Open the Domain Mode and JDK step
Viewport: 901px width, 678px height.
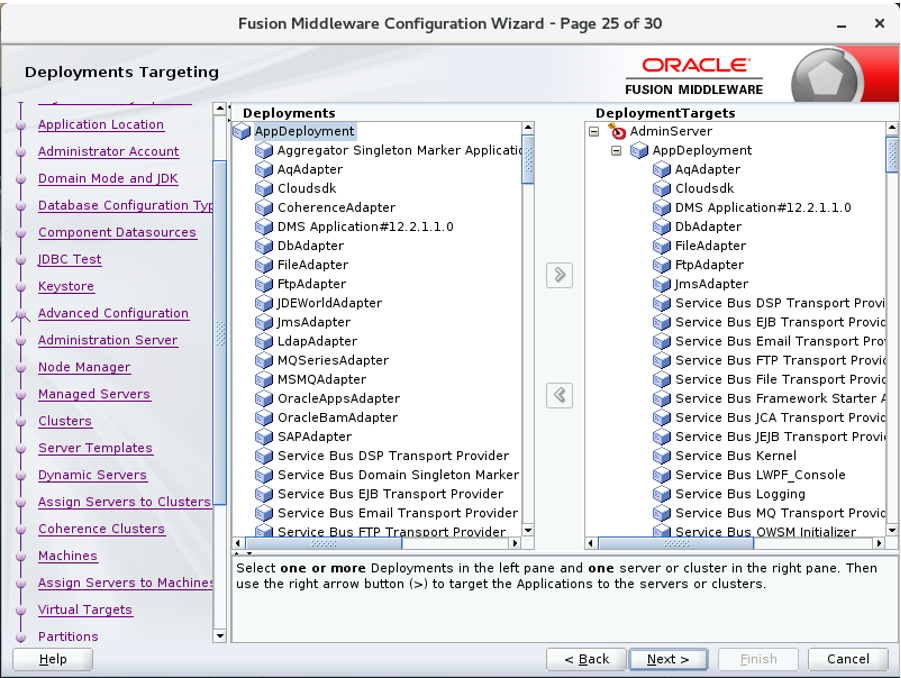(x=108, y=179)
